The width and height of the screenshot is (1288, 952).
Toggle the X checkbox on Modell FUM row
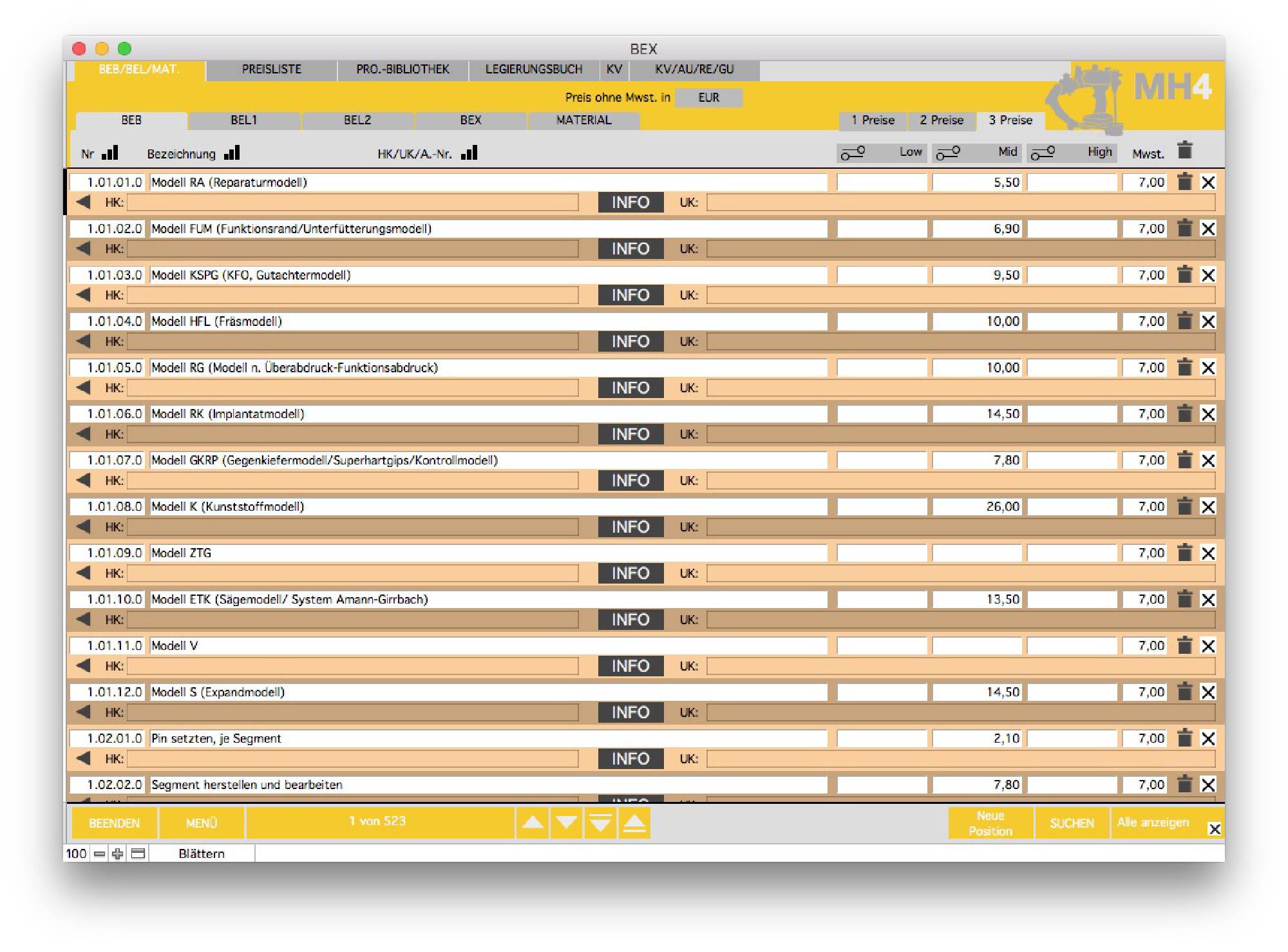tap(1208, 229)
